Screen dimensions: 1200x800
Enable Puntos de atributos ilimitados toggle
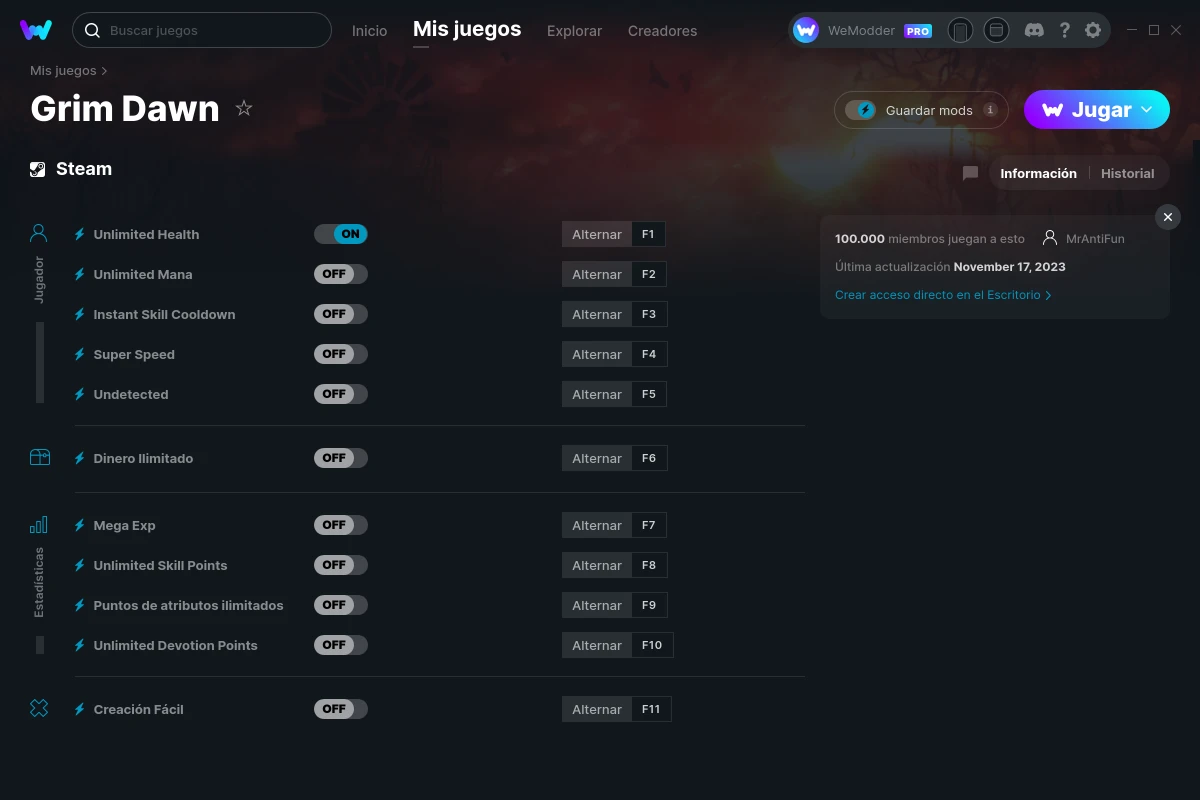click(341, 605)
